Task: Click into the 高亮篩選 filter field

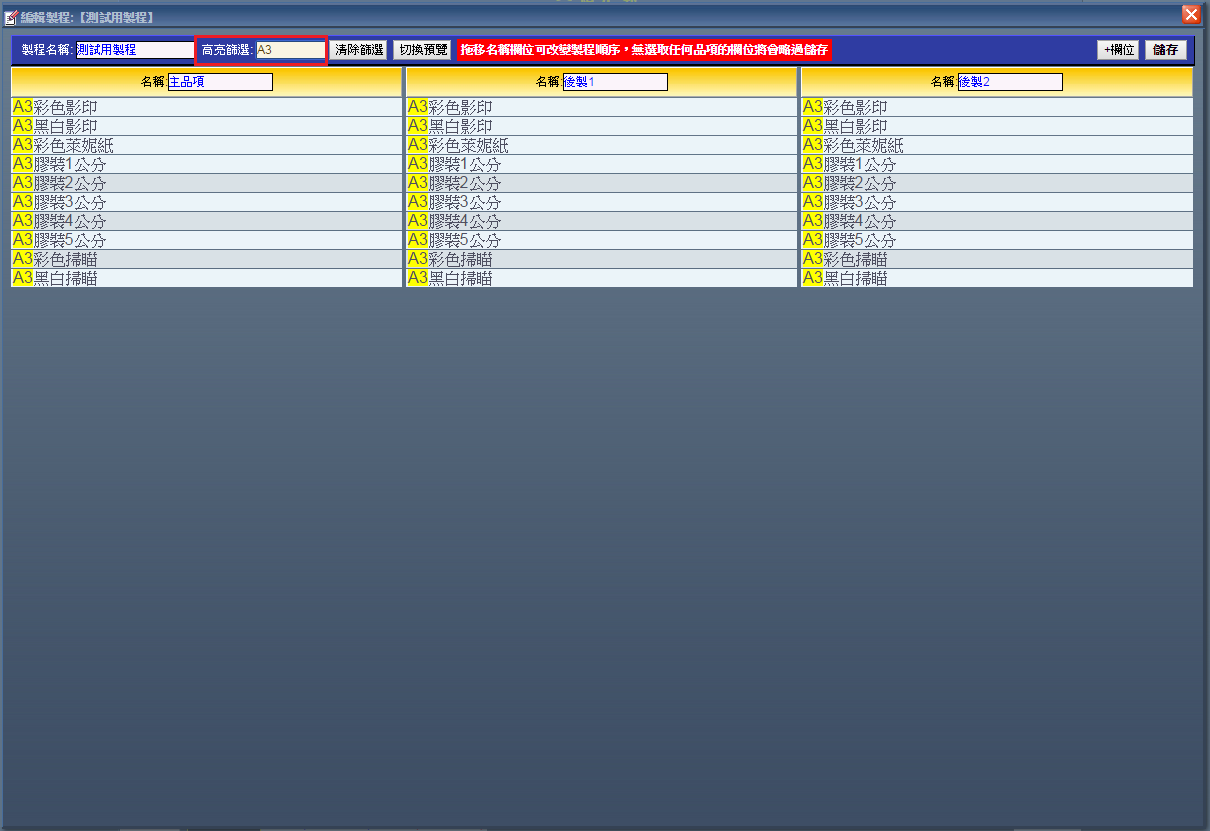Action: coord(290,49)
